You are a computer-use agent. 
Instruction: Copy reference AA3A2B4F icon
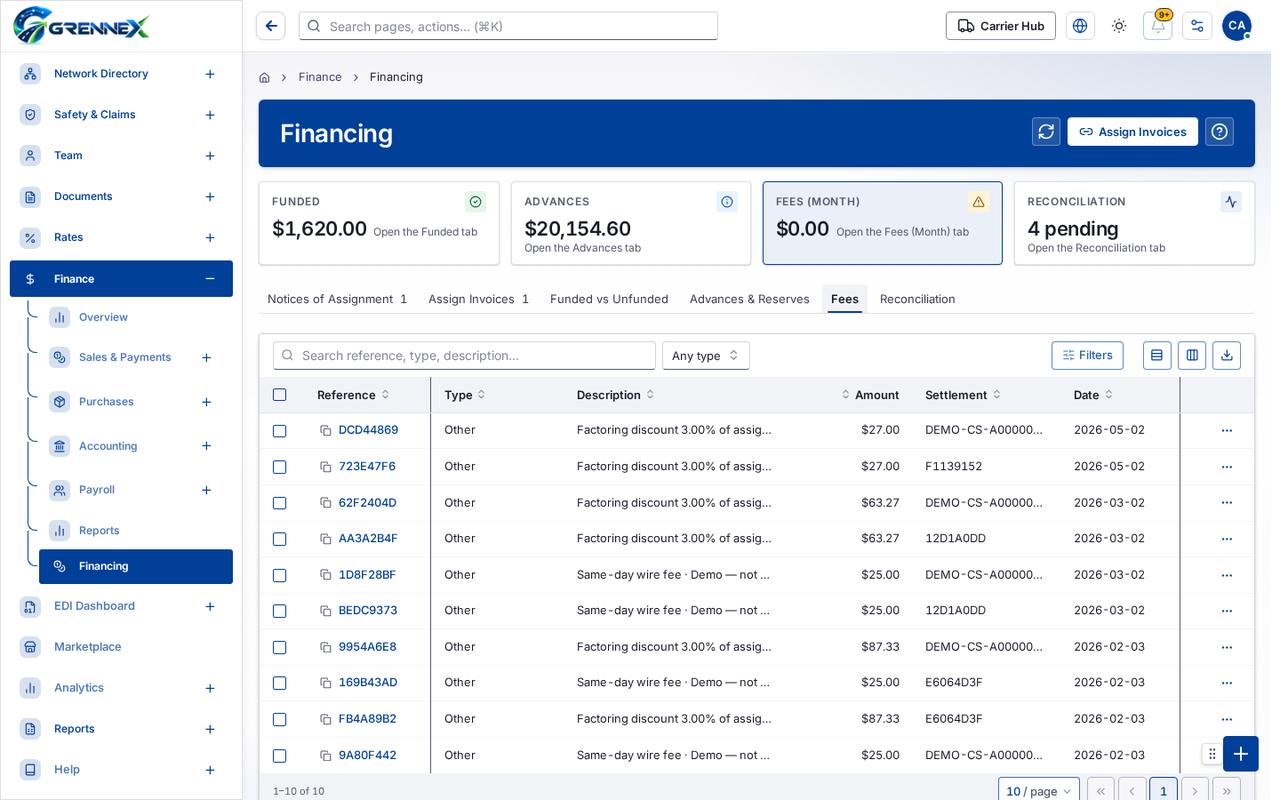(x=326, y=539)
